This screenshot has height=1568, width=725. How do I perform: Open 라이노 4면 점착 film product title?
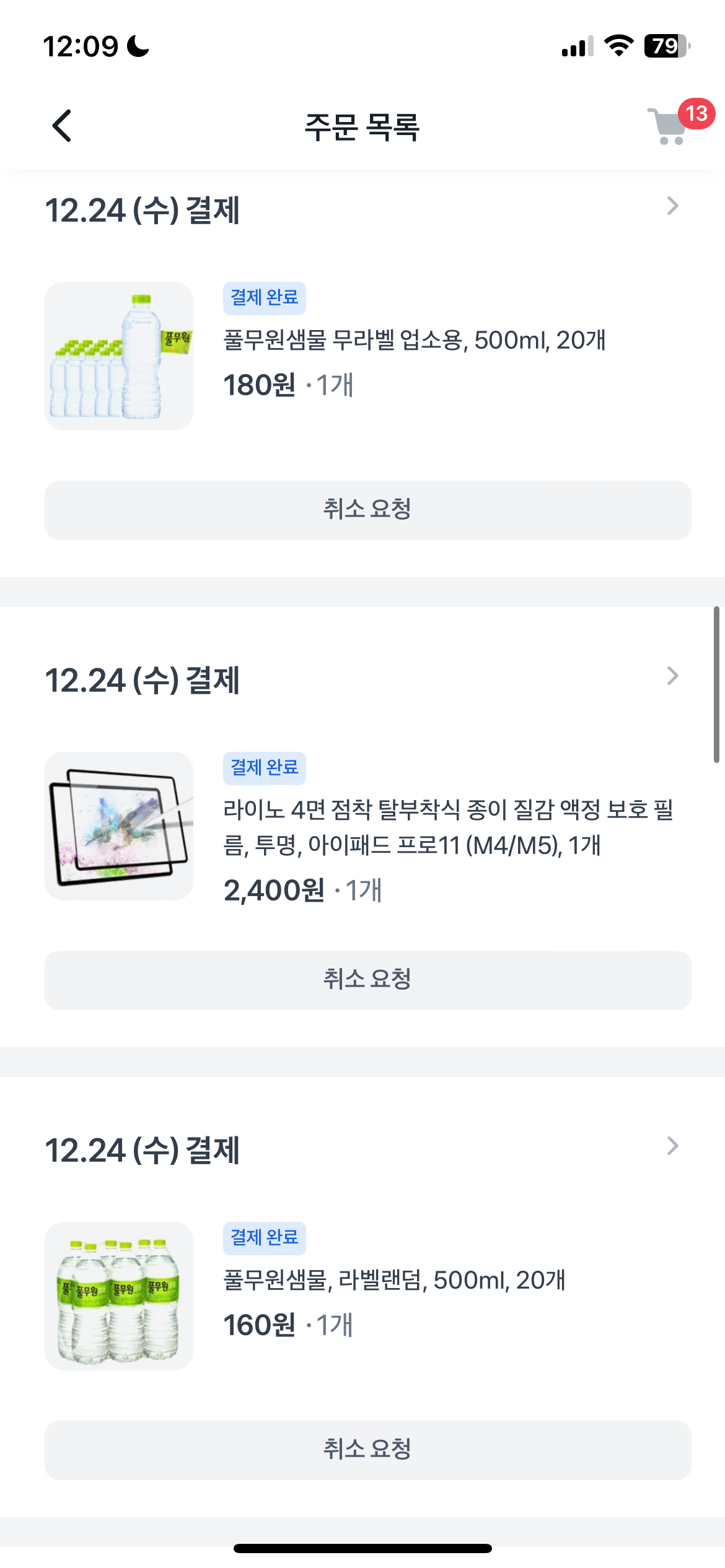[447, 827]
